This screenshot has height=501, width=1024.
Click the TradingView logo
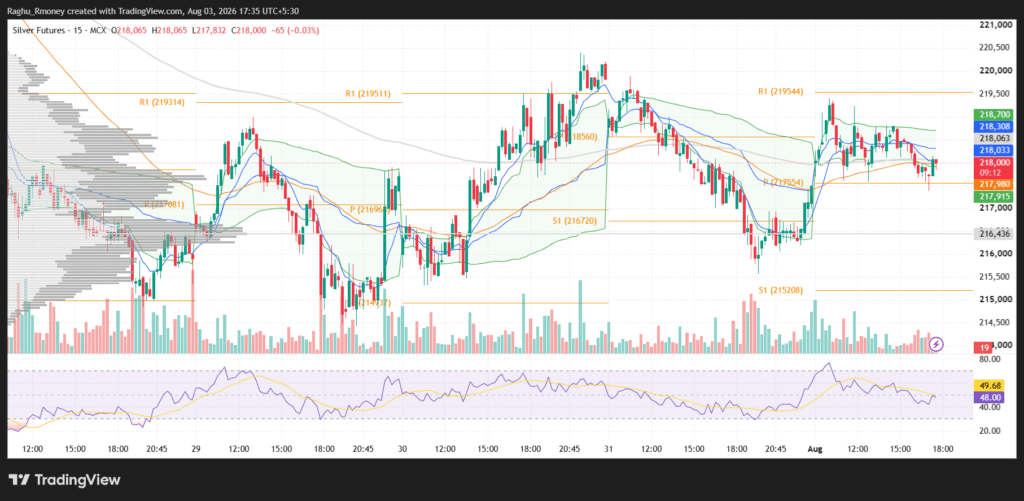point(65,480)
